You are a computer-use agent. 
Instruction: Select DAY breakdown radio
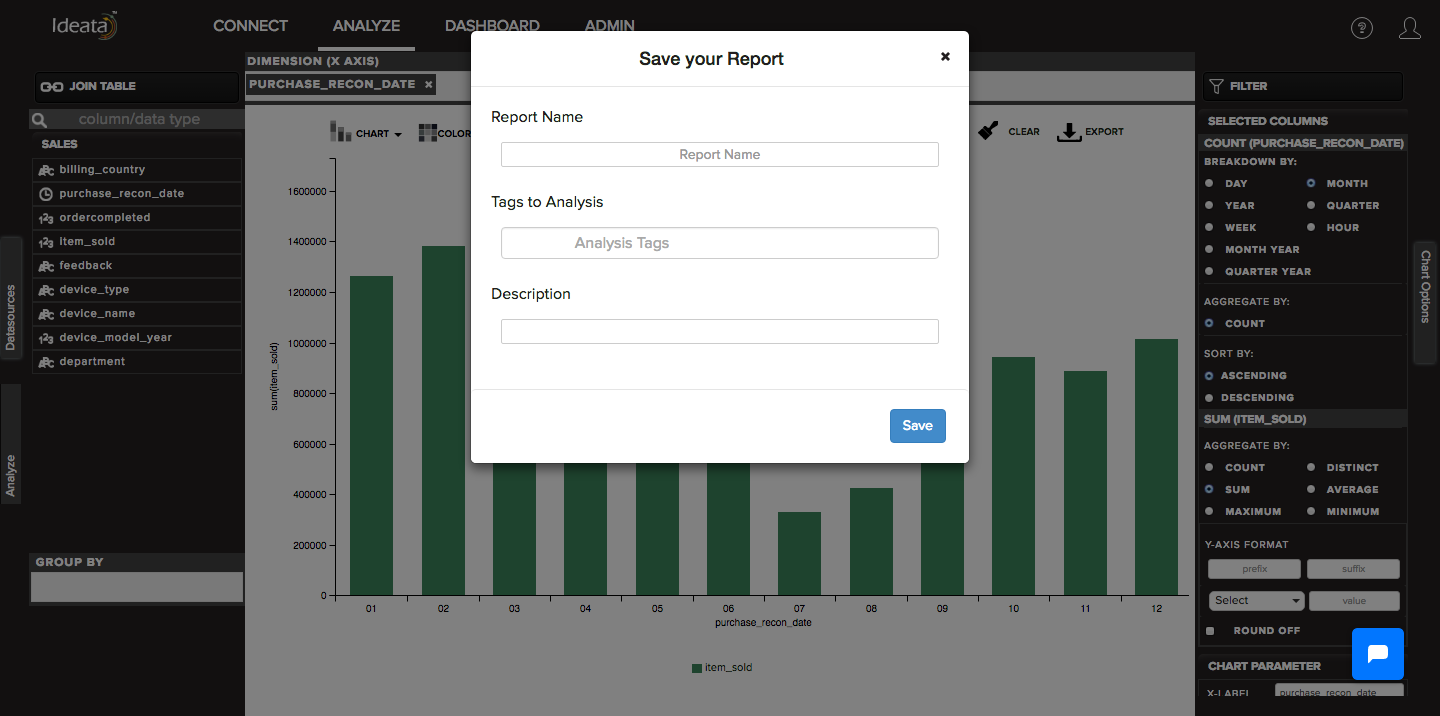[1209, 184]
